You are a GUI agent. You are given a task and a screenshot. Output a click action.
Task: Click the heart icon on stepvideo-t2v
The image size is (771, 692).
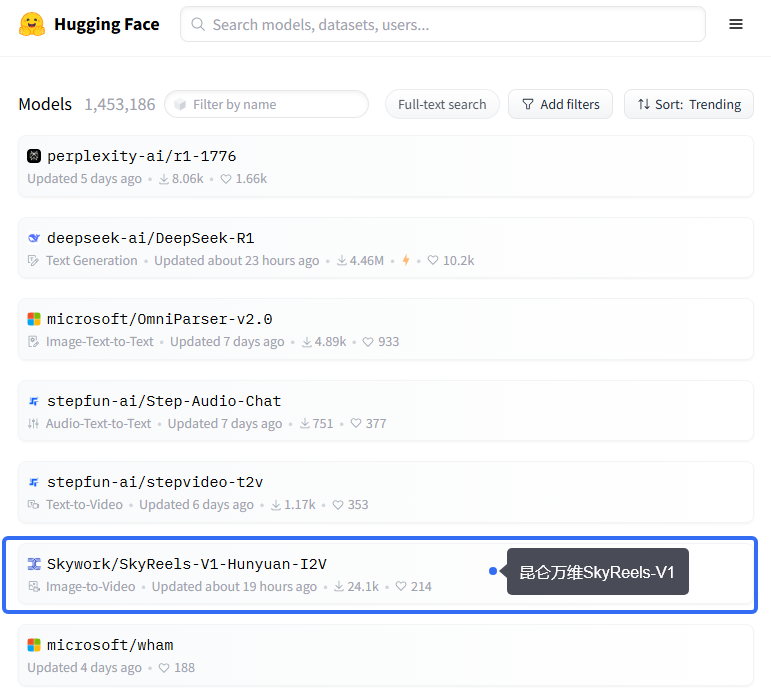click(x=338, y=505)
